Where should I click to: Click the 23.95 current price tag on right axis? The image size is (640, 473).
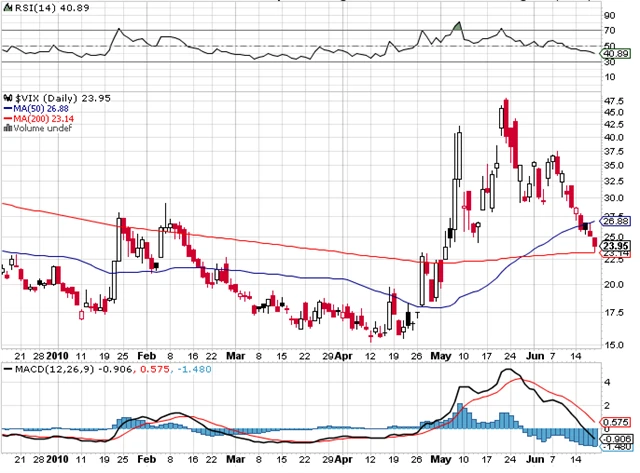click(x=615, y=246)
